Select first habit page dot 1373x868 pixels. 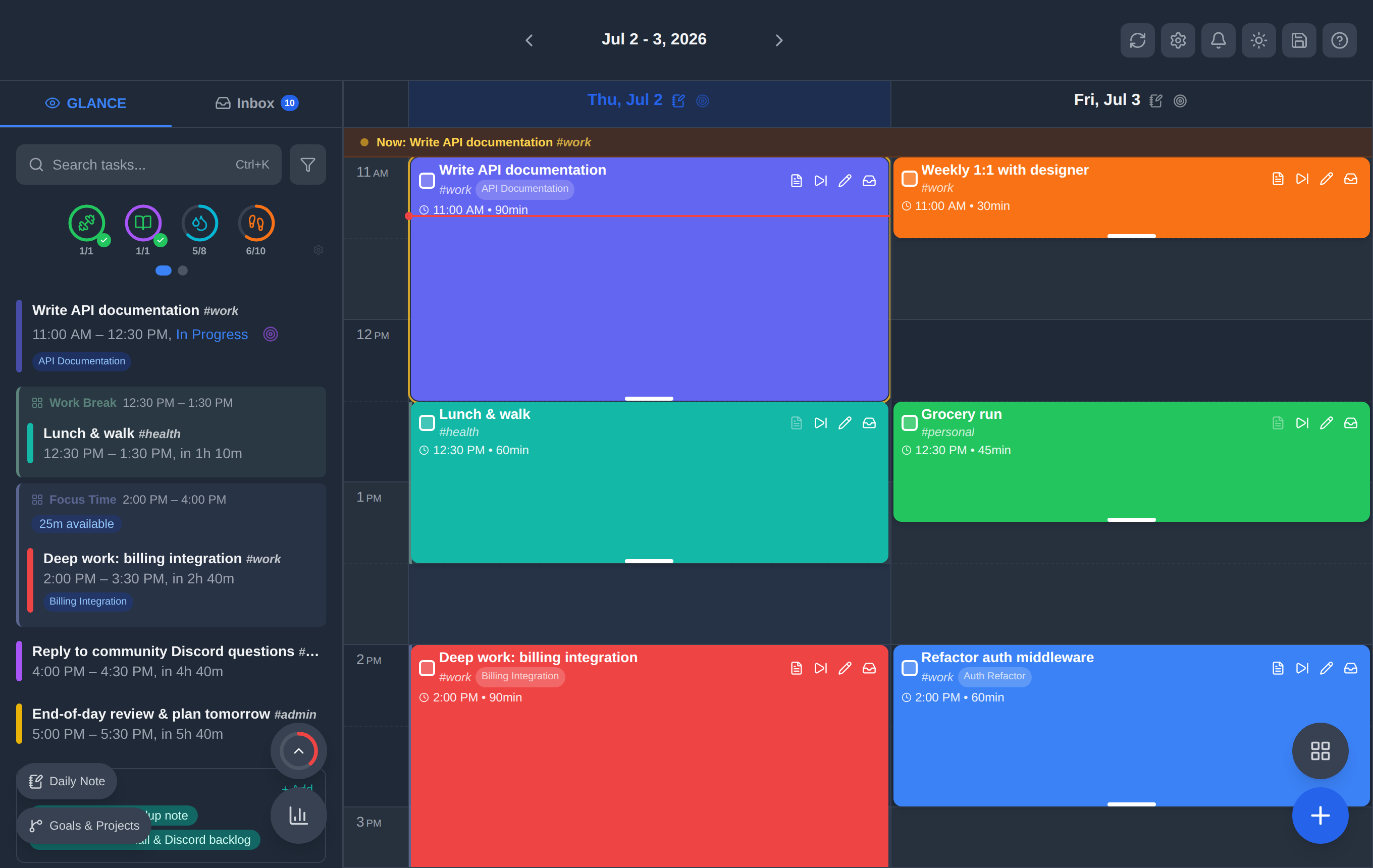[x=164, y=270]
